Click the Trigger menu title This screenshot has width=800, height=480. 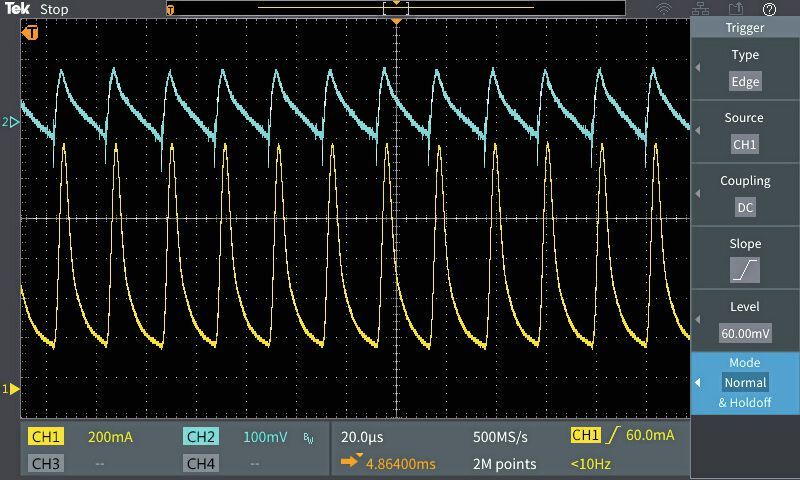pos(745,28)
